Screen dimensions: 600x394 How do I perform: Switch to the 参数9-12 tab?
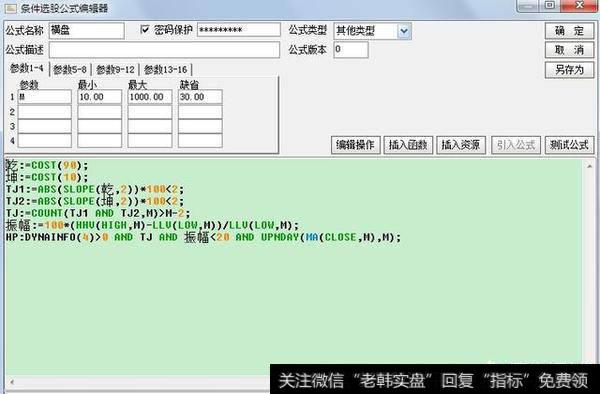click(x=116, y=70)
